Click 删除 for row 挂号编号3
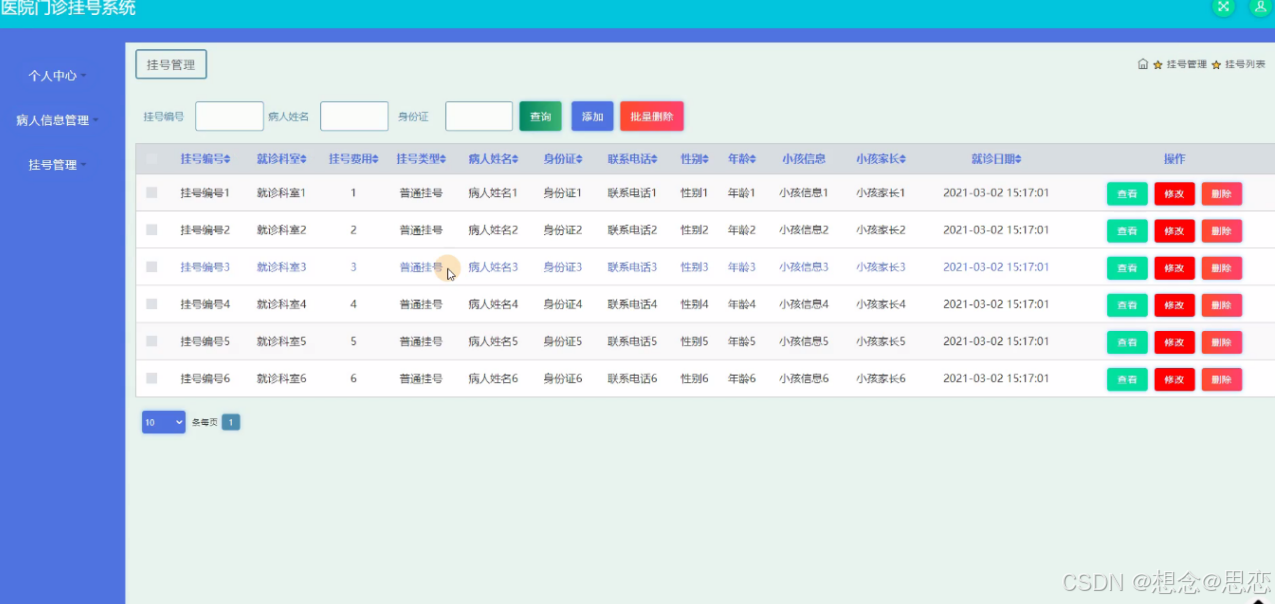The height and width of the screenshot is (604, 1275). pyautogui.click(x=1222, y=268)
